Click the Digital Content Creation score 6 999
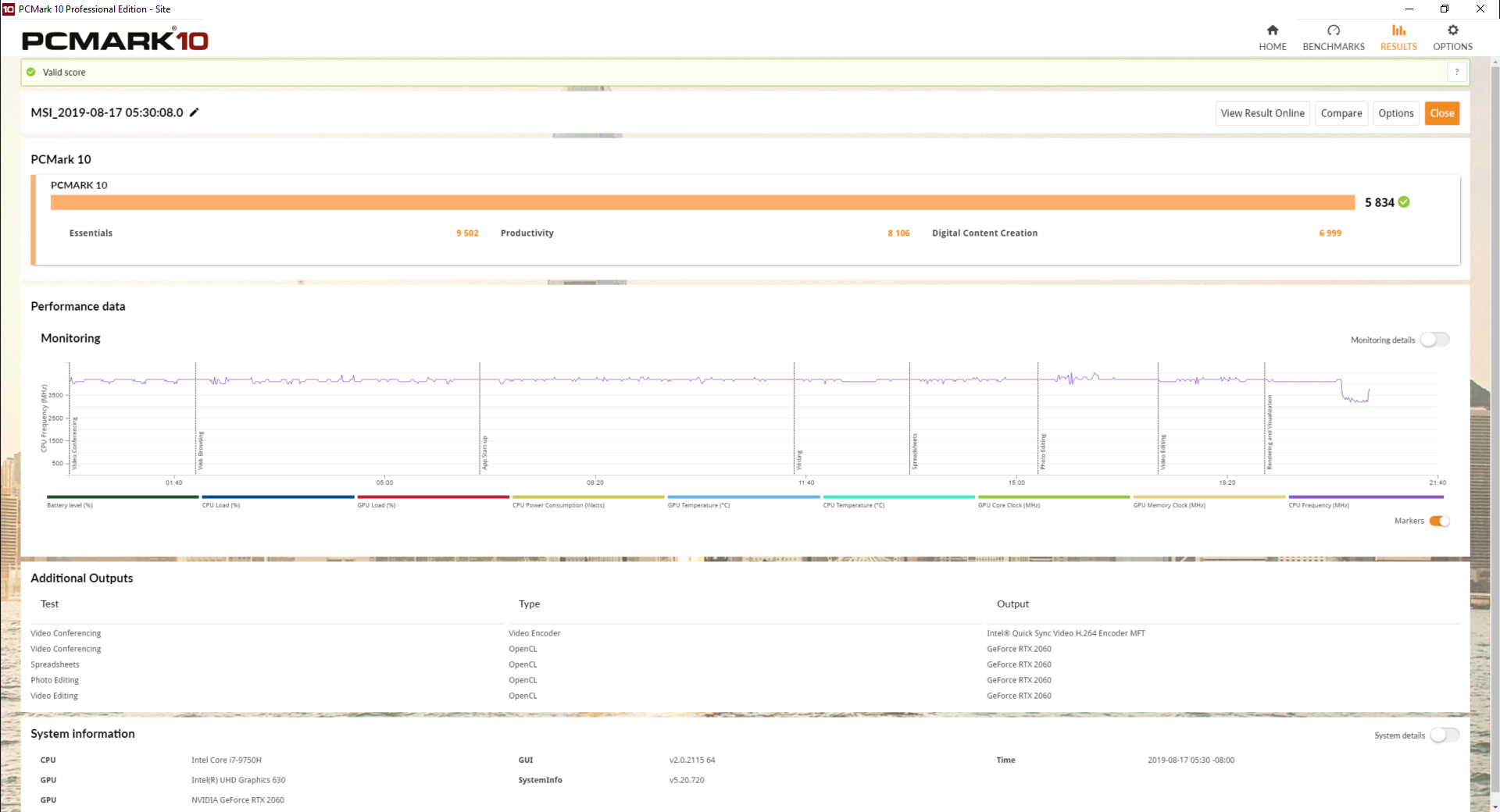Screen dimensions: 1500x812 point(1330,233)
